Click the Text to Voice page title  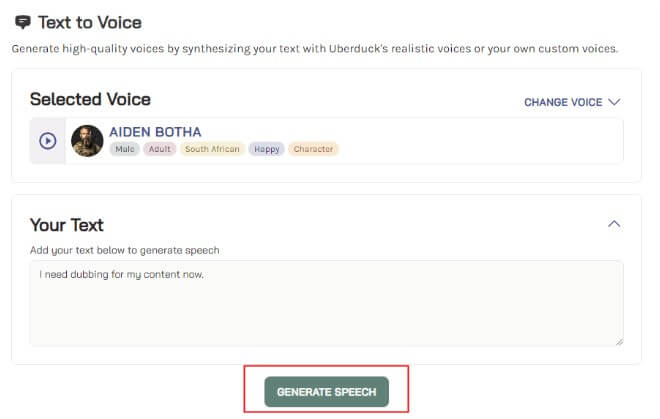point(90,22)
